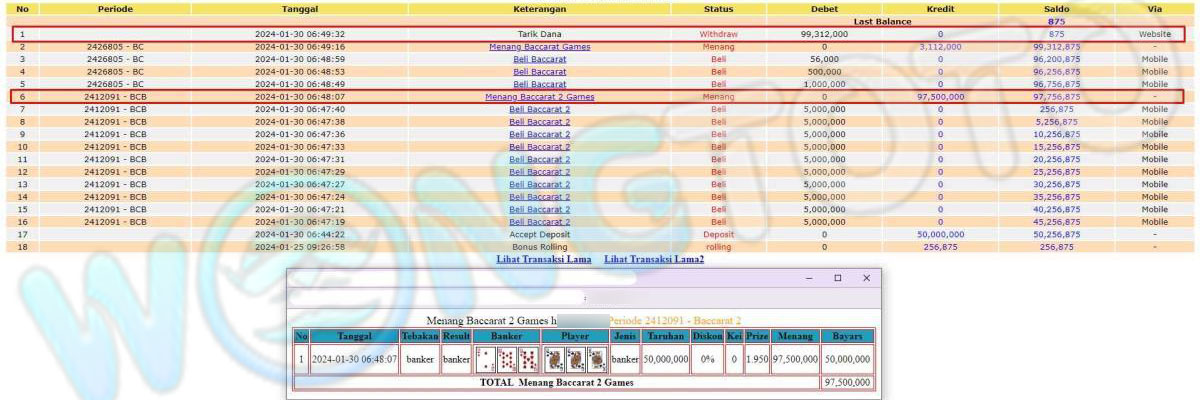Close the Baccarat 2 popup window

[866, 278]
